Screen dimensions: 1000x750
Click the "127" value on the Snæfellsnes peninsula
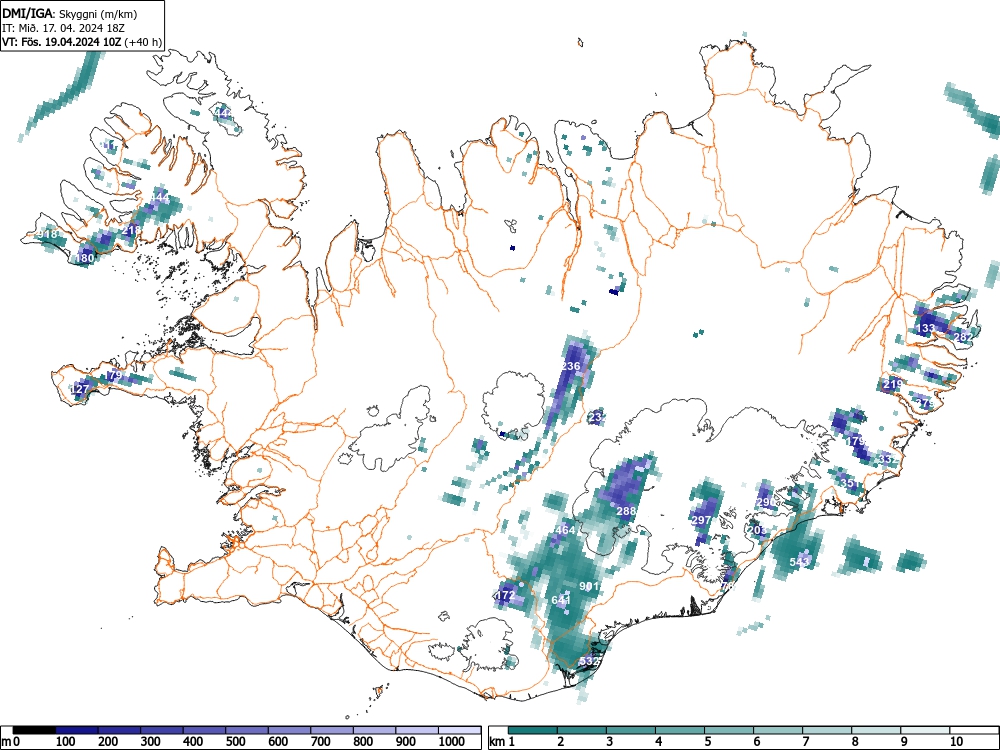click(80, 388)
